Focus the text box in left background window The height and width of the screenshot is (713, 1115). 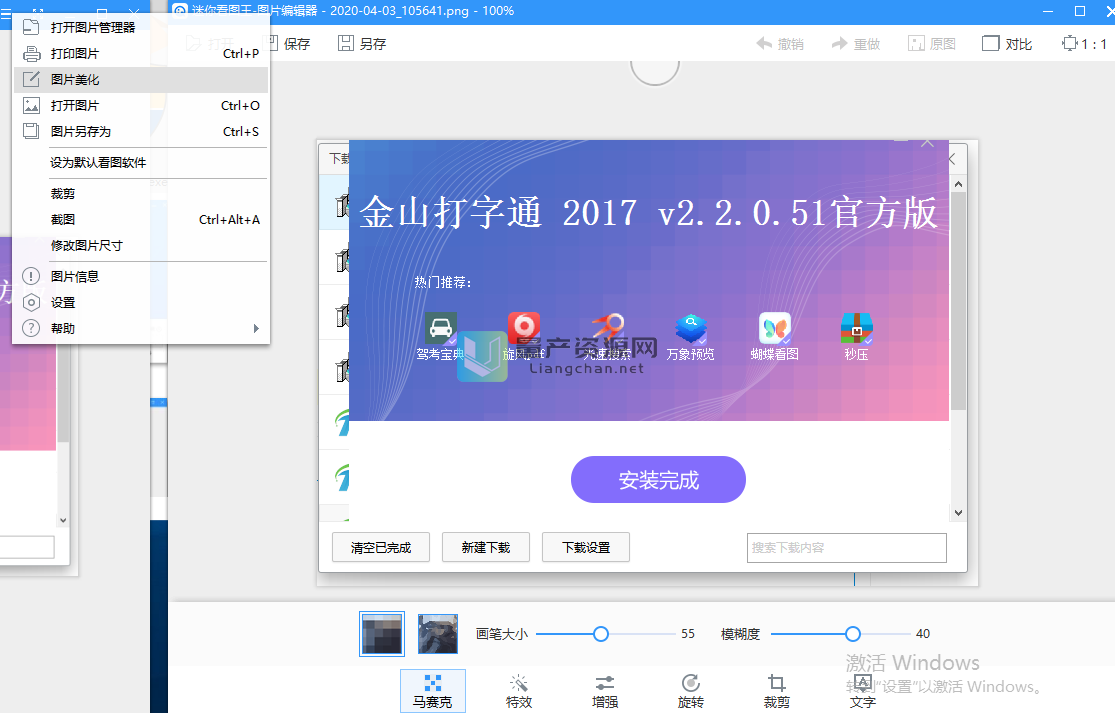[27, 547]
